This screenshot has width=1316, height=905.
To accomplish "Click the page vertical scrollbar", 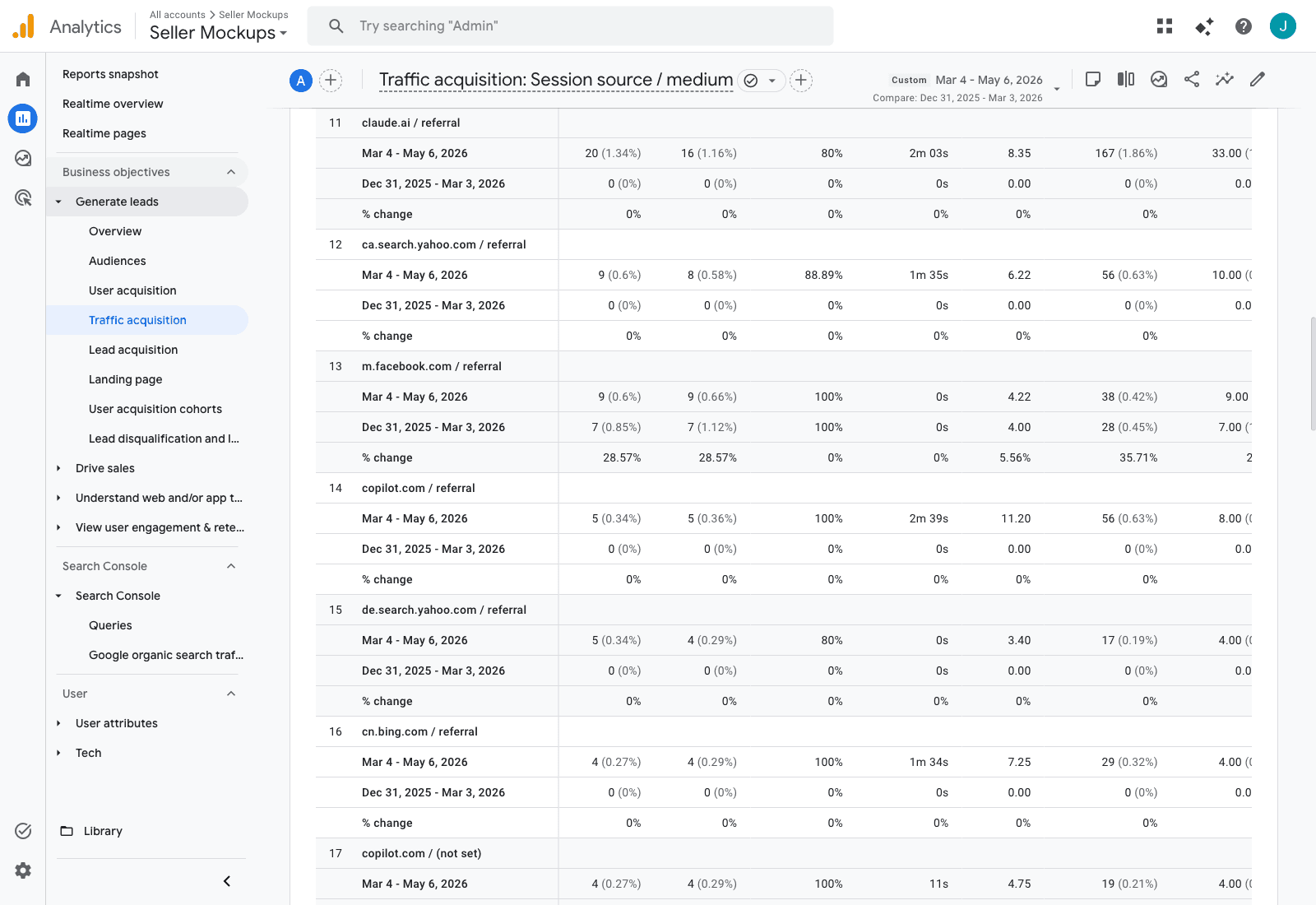I will [1313, 374].
